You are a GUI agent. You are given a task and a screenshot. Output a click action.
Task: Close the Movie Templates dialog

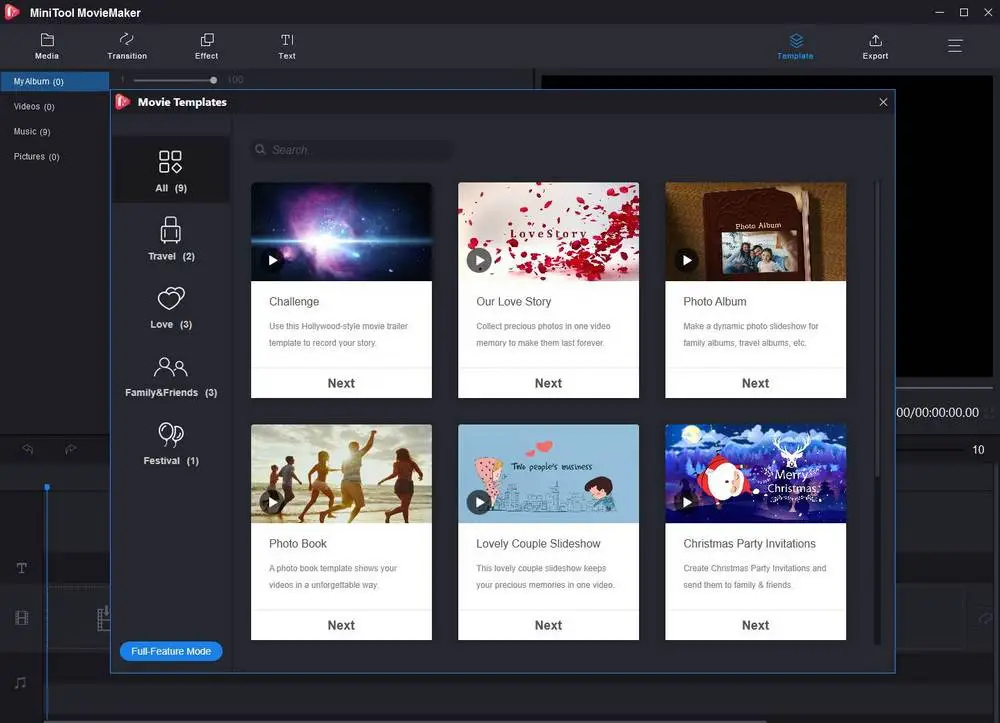pos(883,102)
